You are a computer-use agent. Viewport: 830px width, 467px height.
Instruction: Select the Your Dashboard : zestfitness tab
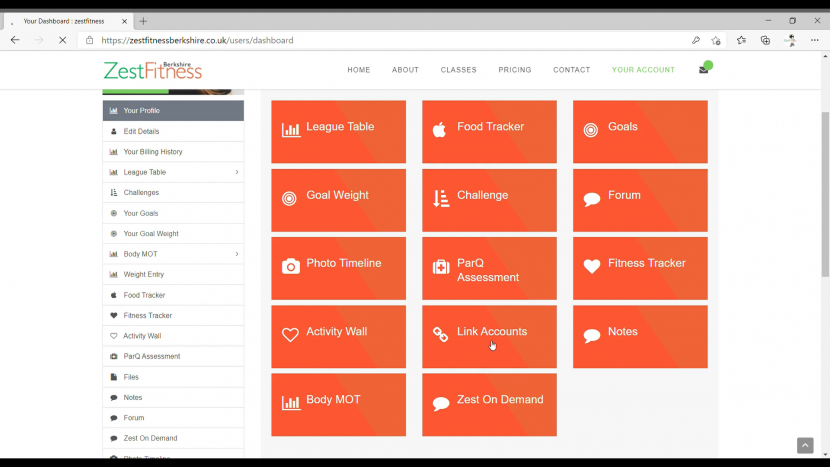tap(68, 21)
